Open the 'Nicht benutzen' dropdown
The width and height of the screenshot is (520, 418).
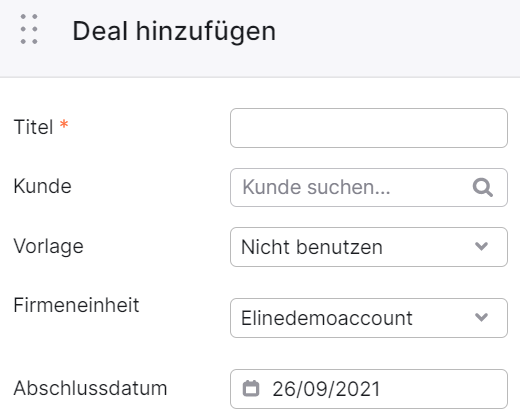coord(369,247)
